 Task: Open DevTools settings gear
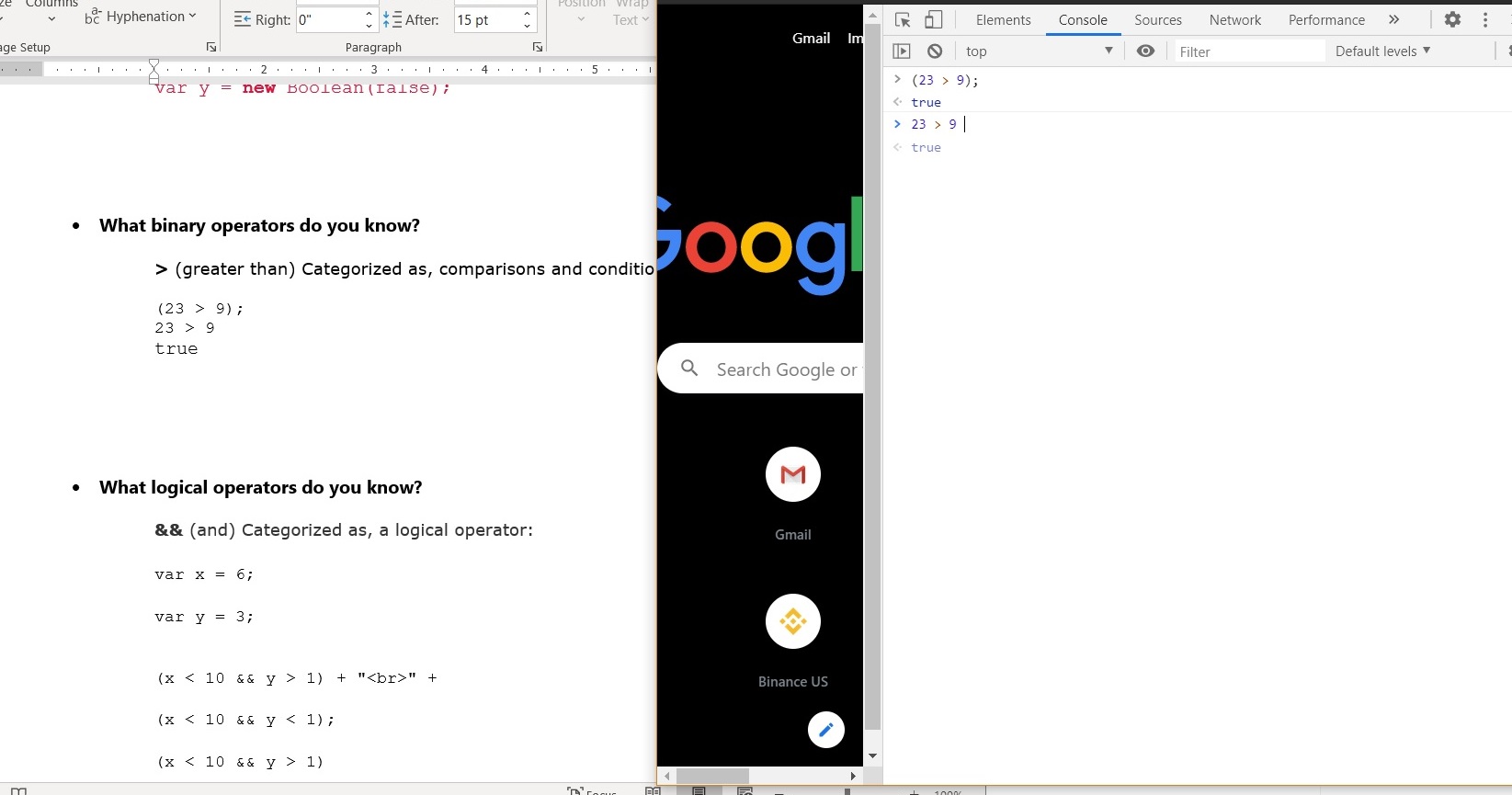click(x=1452, y=19)
